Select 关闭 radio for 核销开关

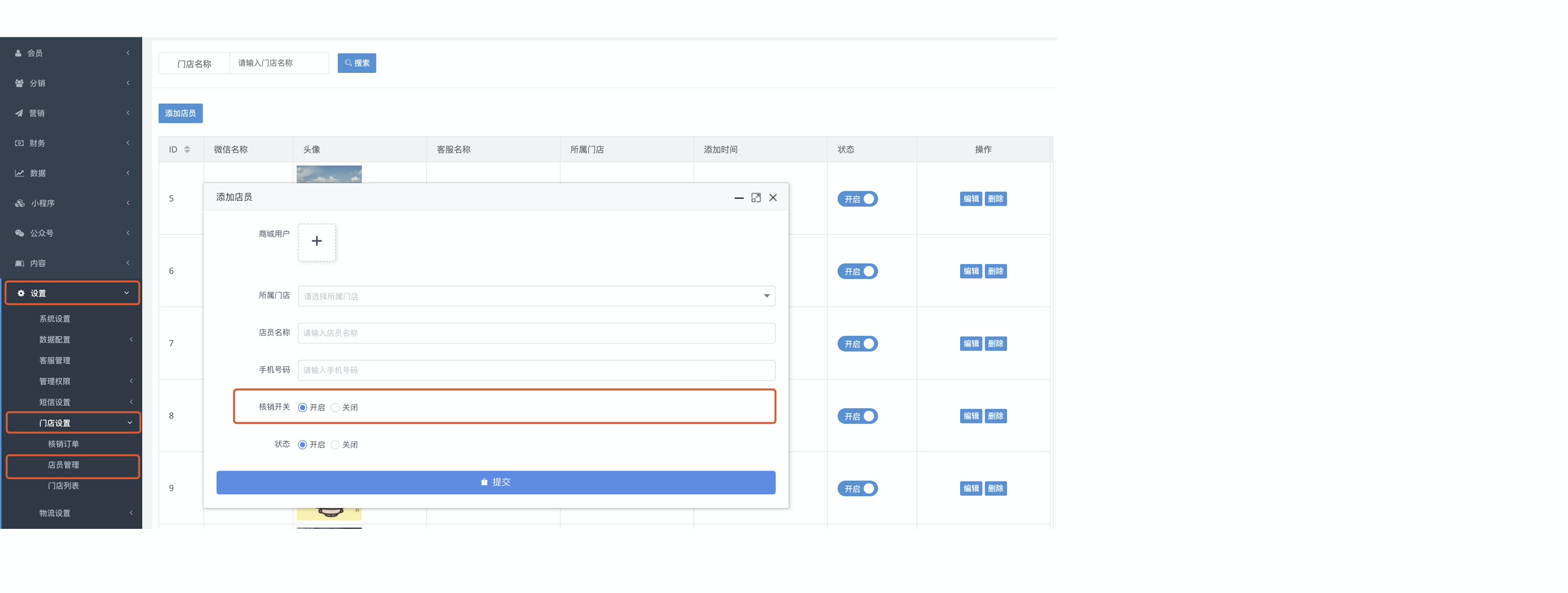(x=336, y=408)
